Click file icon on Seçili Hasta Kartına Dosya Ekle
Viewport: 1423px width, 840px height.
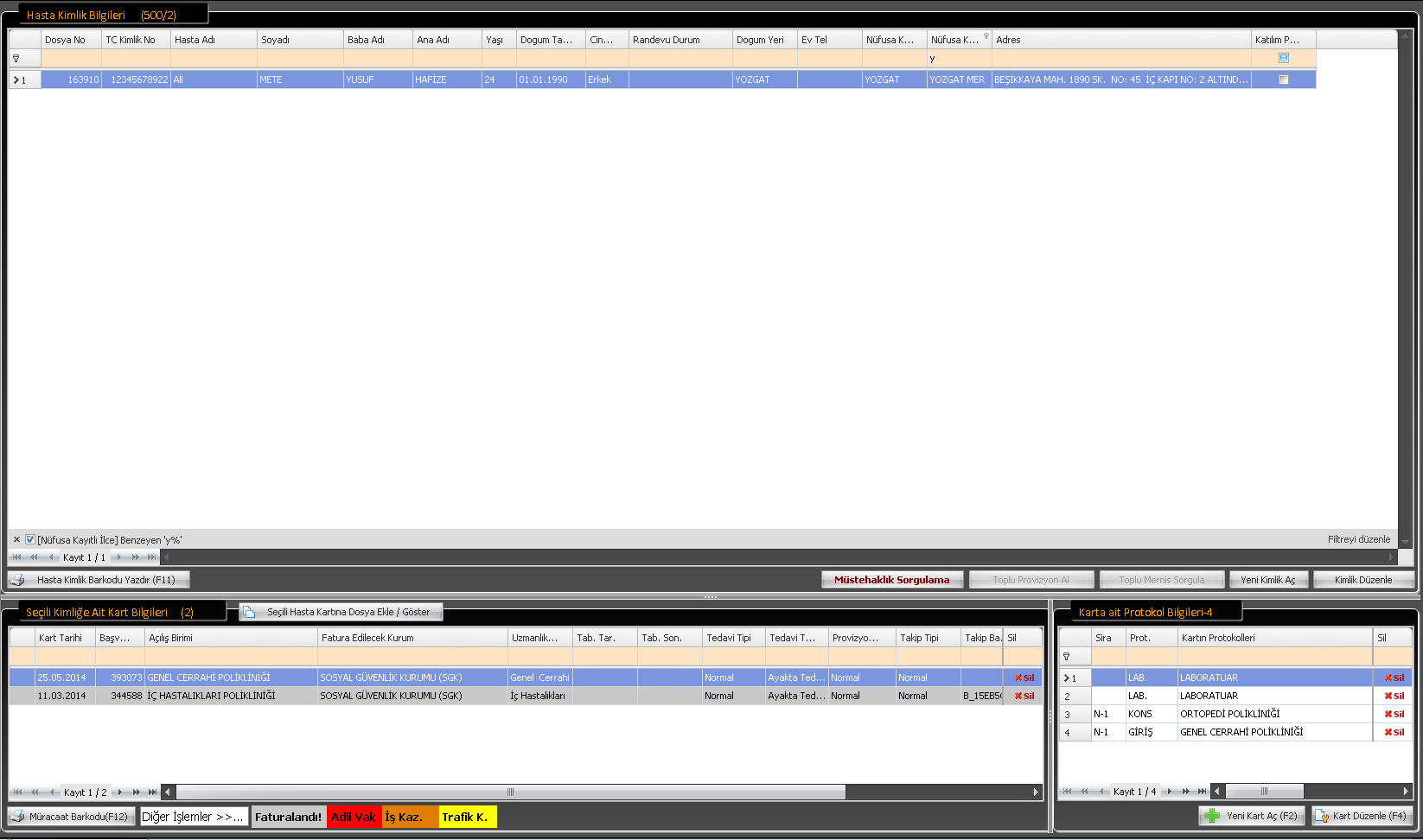pos(249,612)
